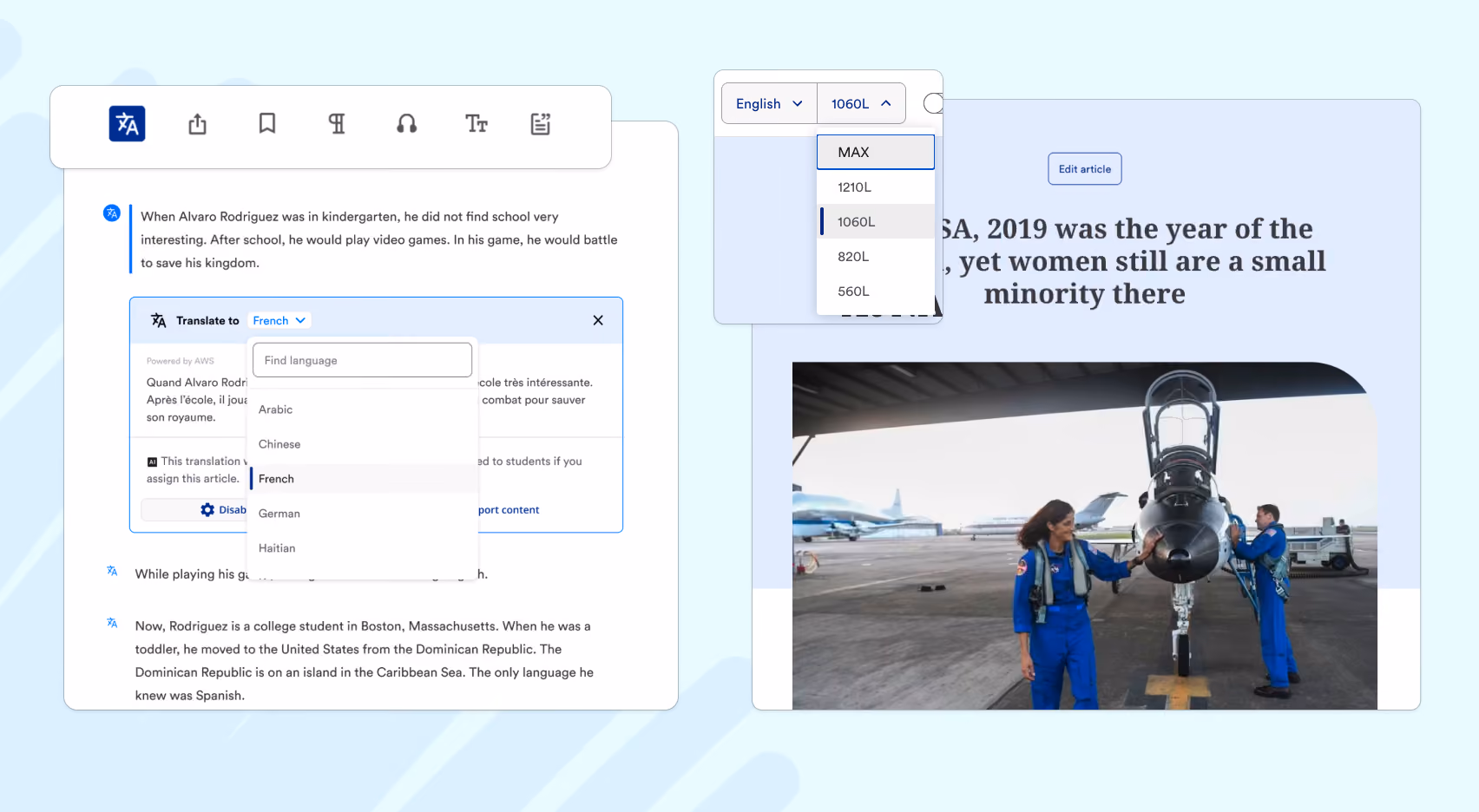Select Chinese from the language list
1479x812 pixels.
(x=362, y=444)
